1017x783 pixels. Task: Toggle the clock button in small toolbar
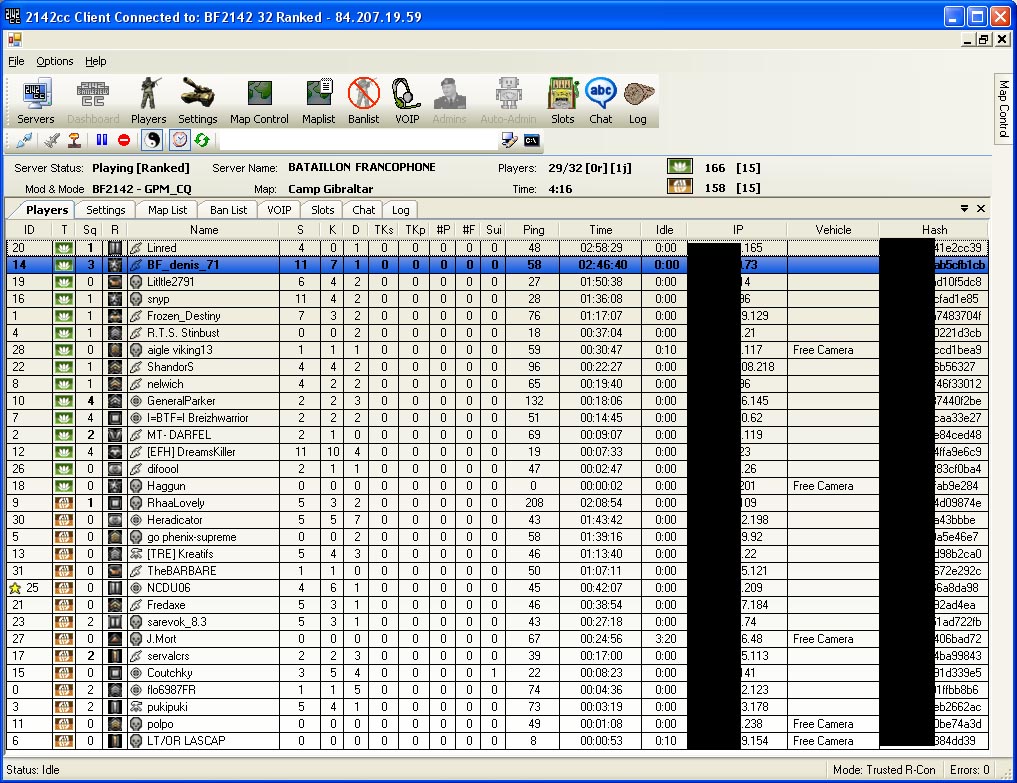179,140
